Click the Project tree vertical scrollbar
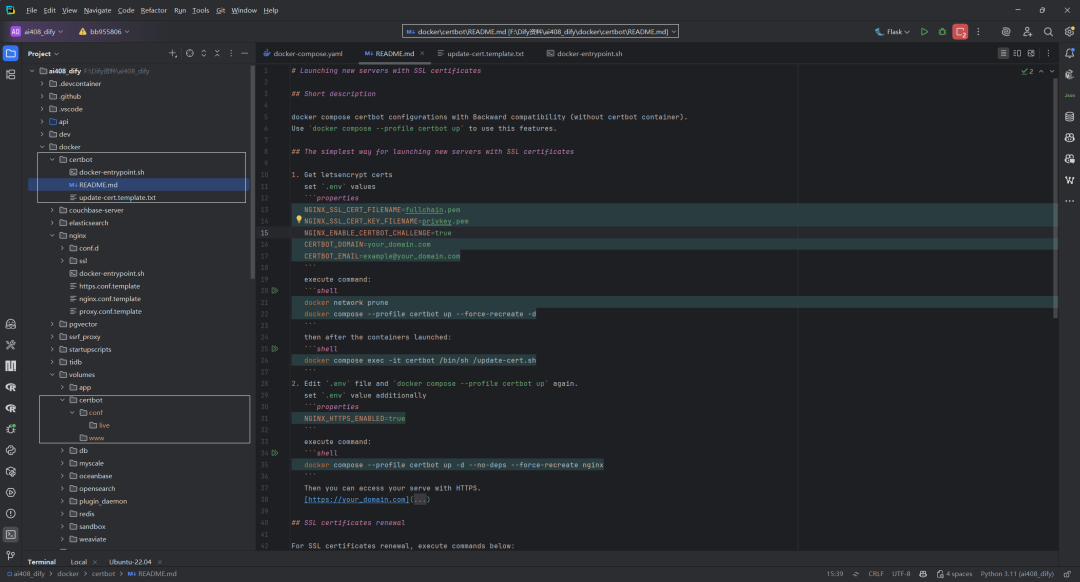 click(252, 172)
